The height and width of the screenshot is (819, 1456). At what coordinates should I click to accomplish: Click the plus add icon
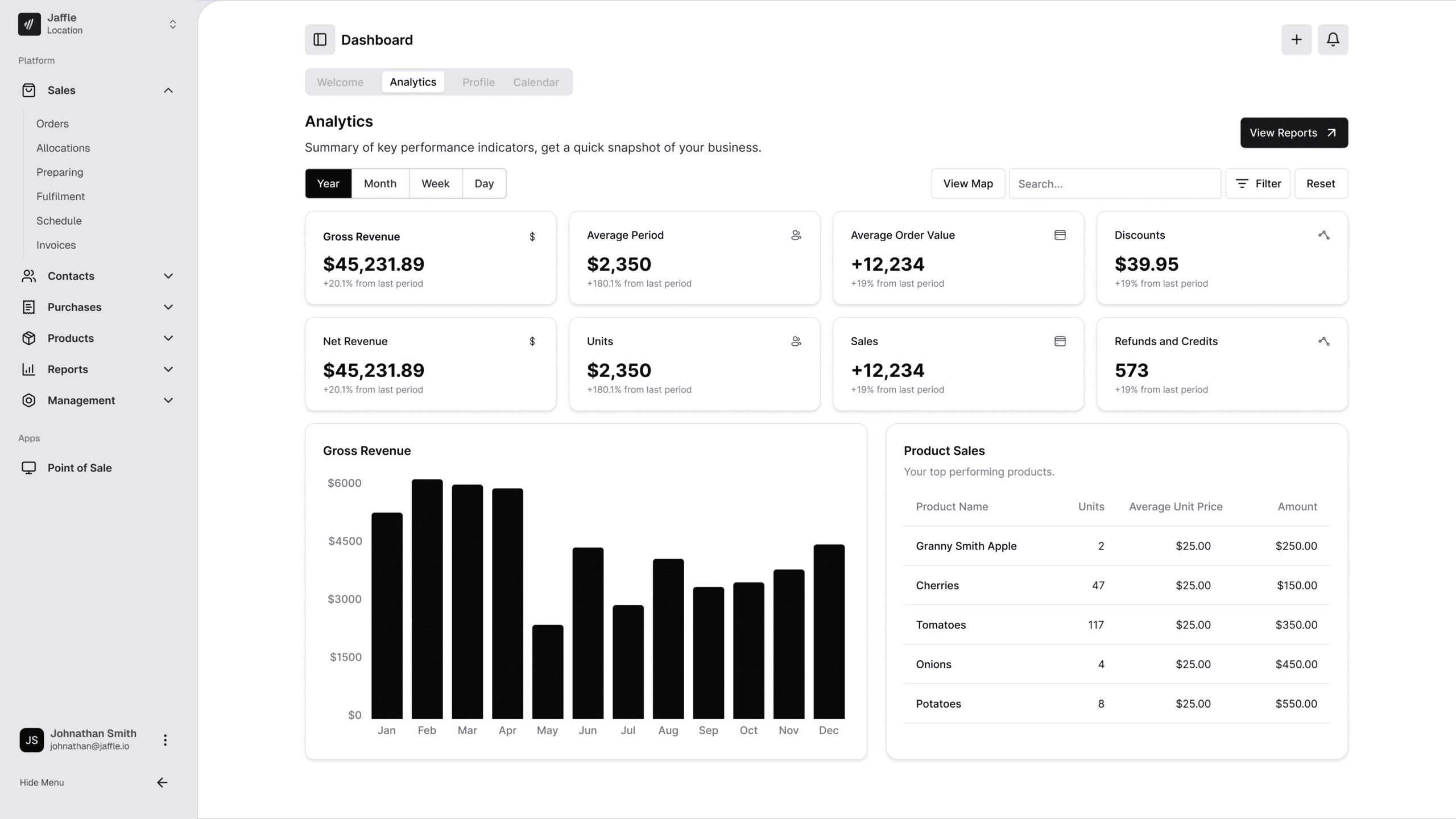1296,40
